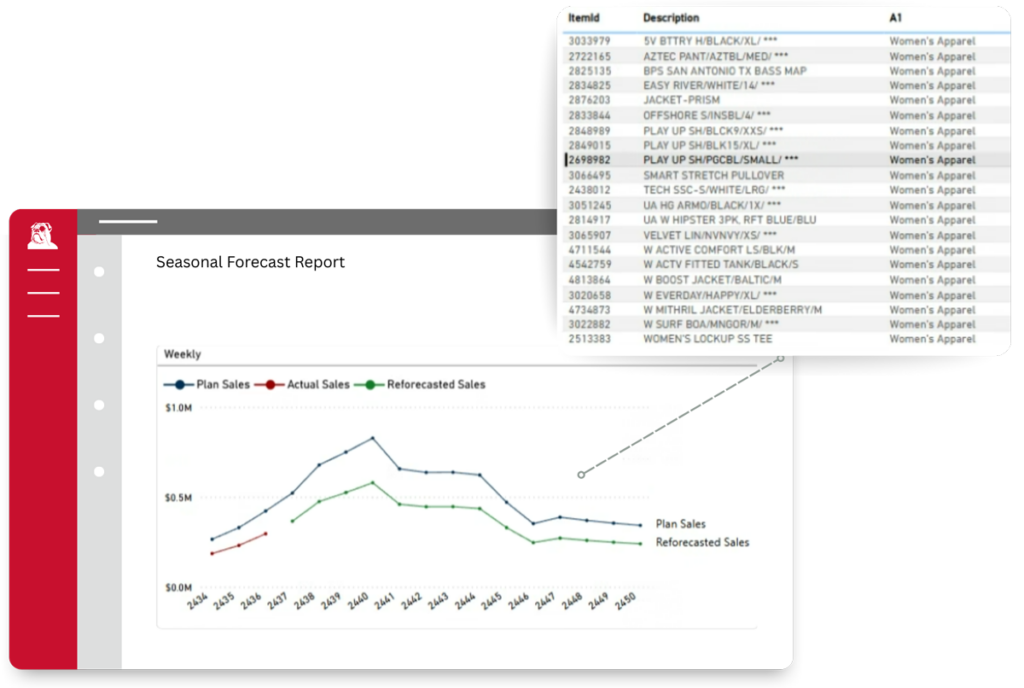Viewport: 1024px width, 688px height.
Task: Select the Actual Sales legend marker
Action: pos(270,384)
